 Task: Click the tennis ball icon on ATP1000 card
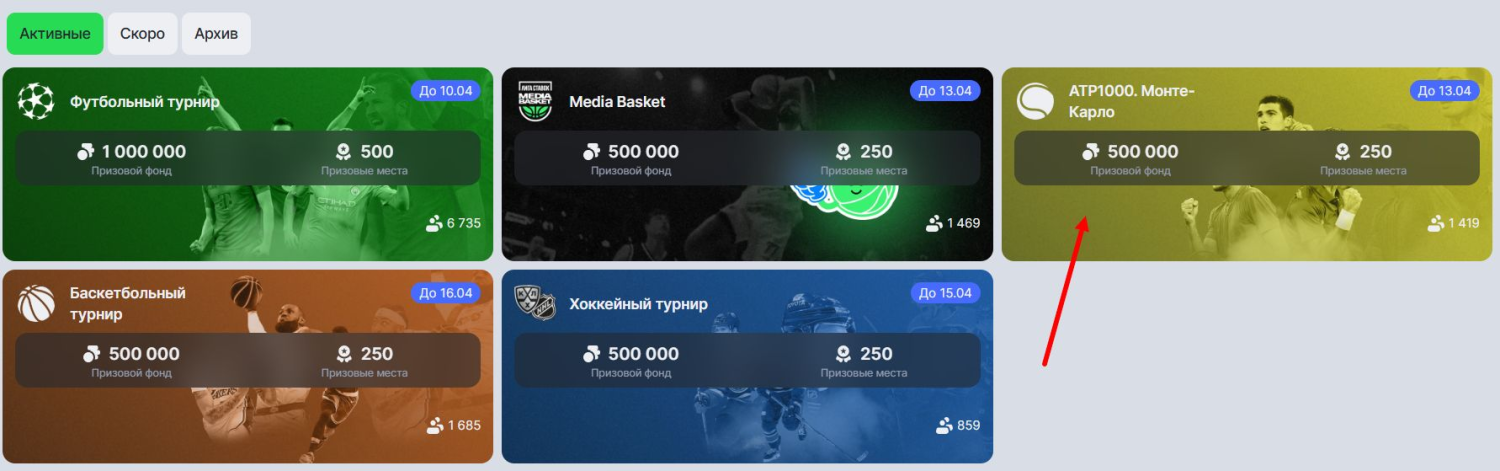pyautogui.click(x=1035, y=101)
